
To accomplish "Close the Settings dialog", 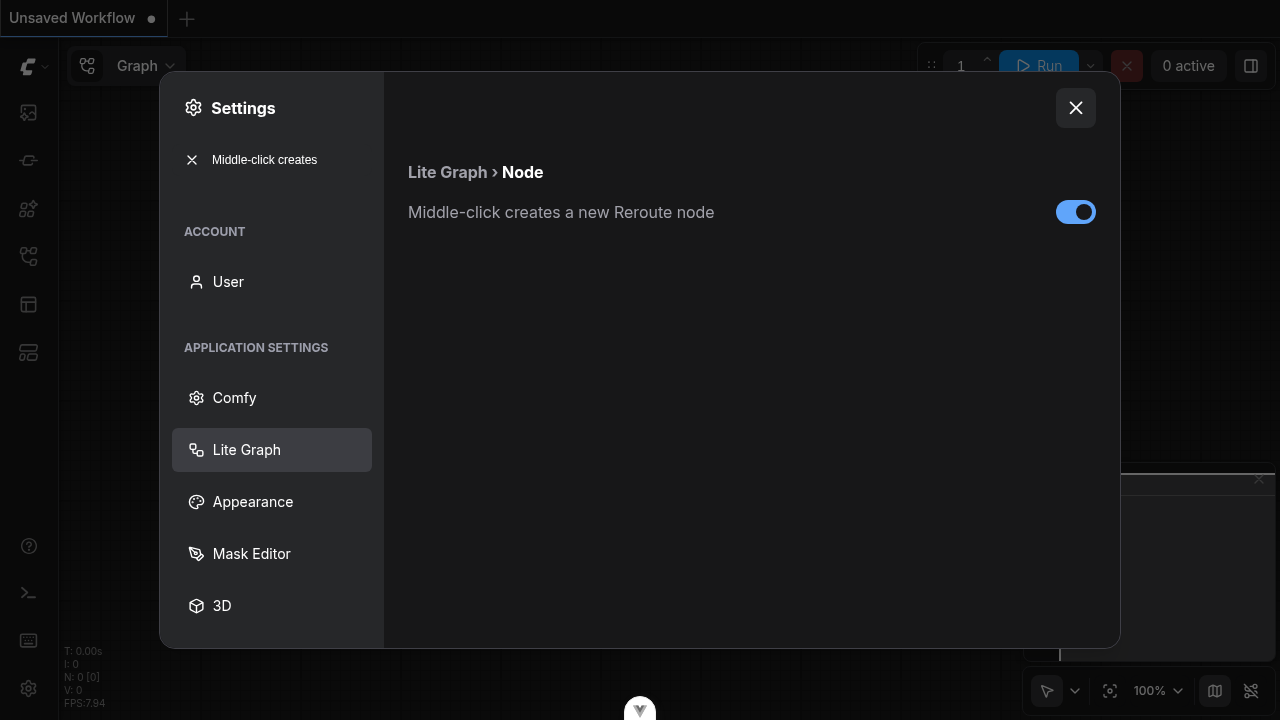I will 1075,108.
